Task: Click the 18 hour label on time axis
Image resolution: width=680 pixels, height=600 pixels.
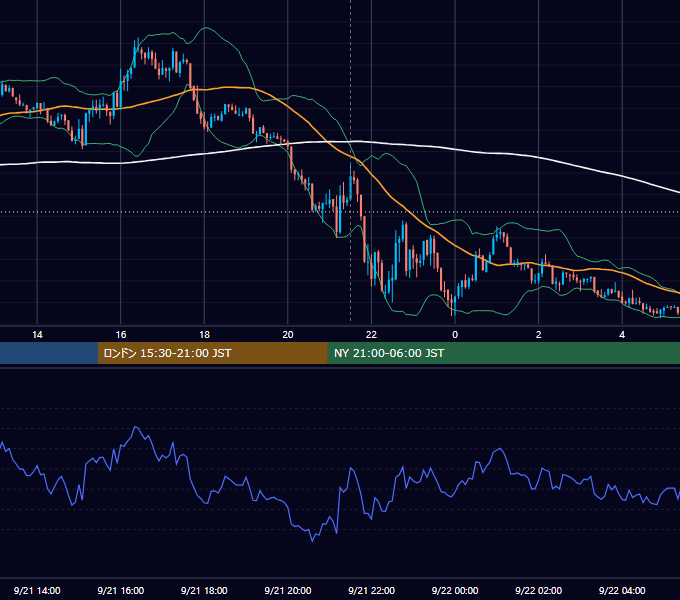Action: coord(204,335)
